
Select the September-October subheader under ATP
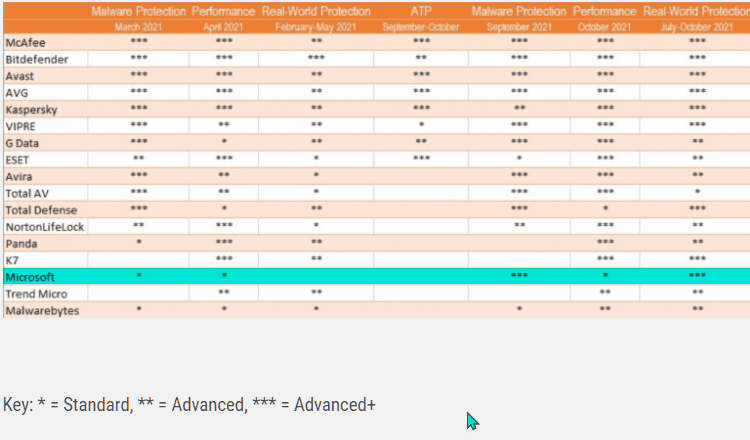[421, 27]
